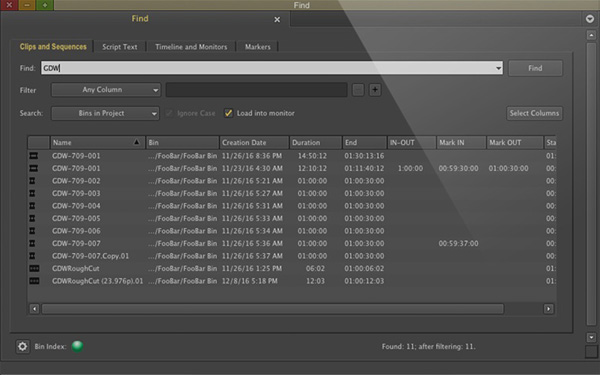Click the Found: 11; after filtering status text
The width and height of the screenshot is (600, 375).
429,347
